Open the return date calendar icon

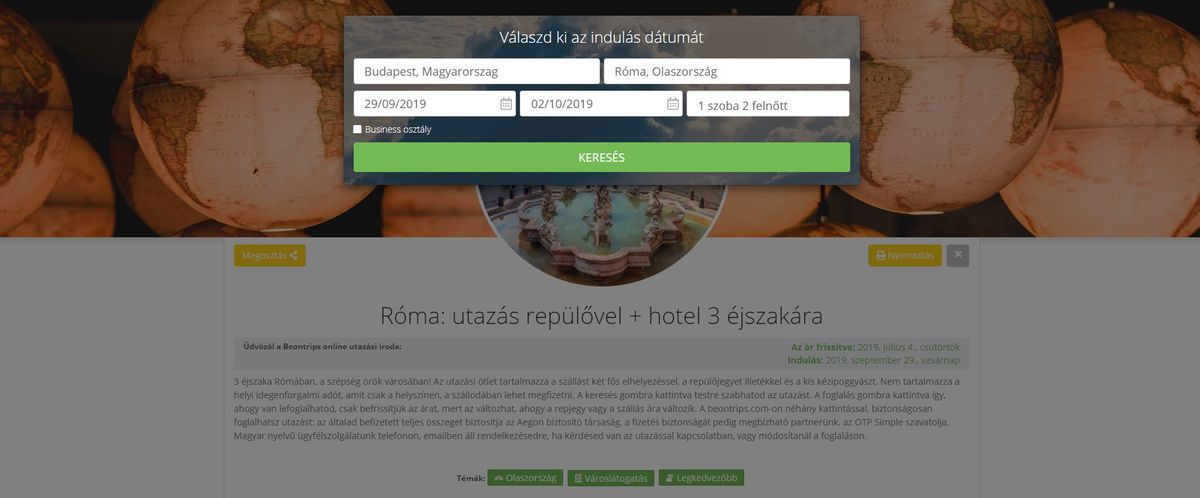673,104
